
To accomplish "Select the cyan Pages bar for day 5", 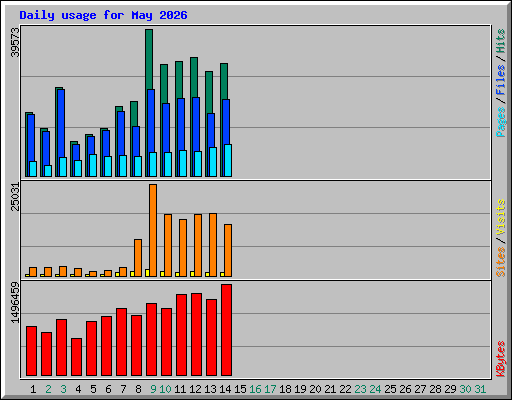I will [93, 165].
